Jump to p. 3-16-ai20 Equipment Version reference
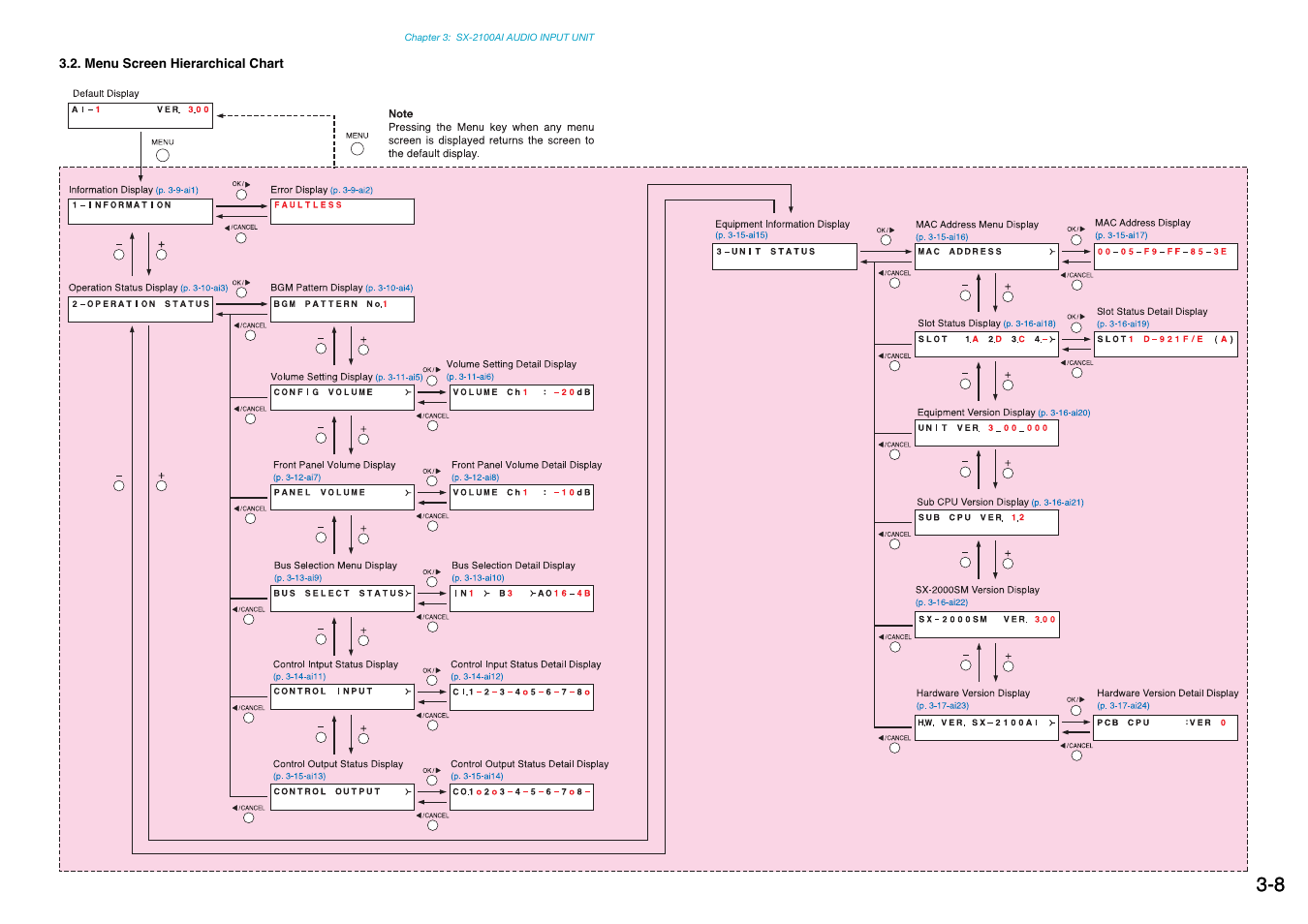The image size is (1308, 924). click(1064, 414)
